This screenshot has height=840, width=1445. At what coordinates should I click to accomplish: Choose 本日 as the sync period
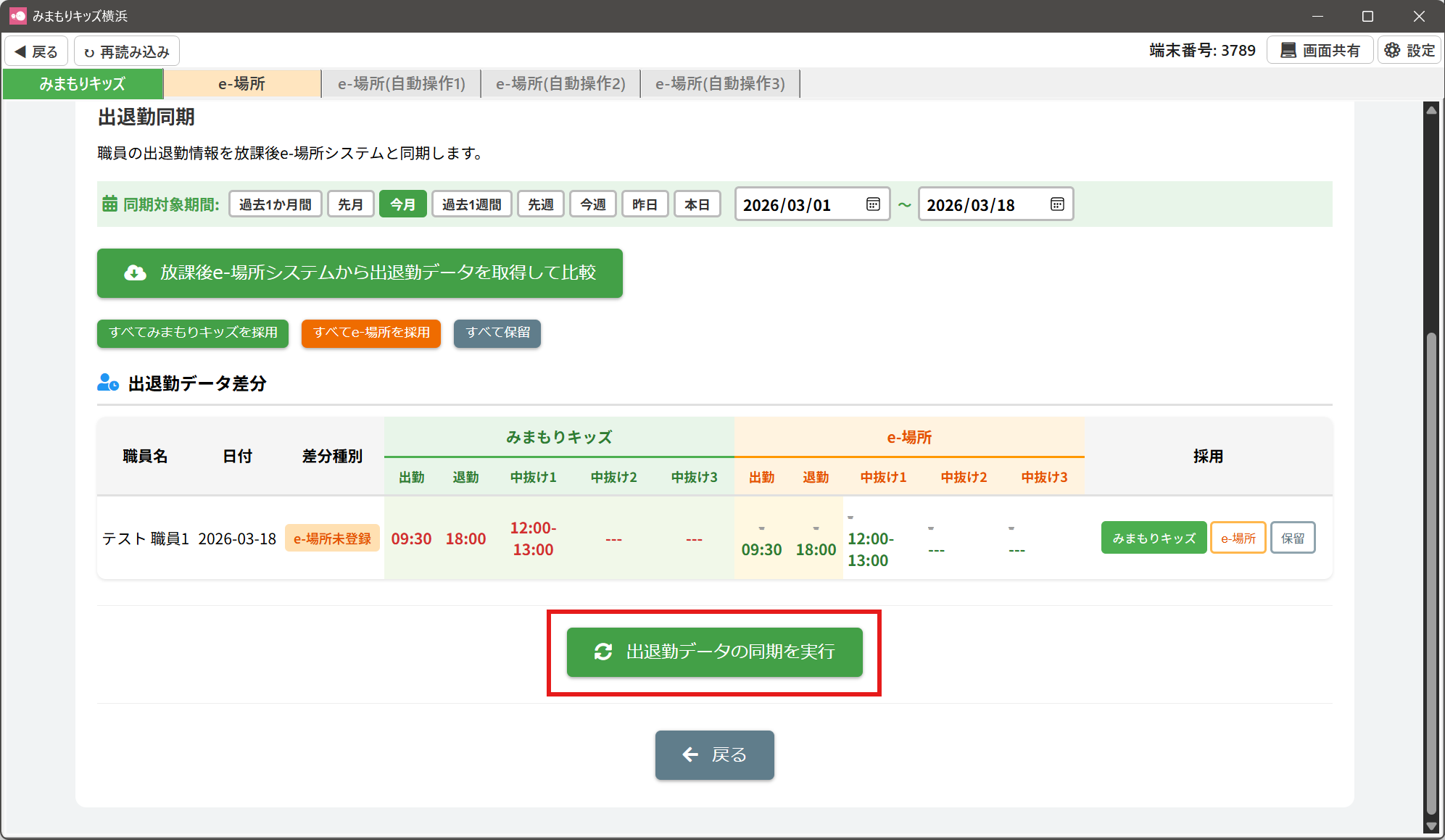point(697,204)
